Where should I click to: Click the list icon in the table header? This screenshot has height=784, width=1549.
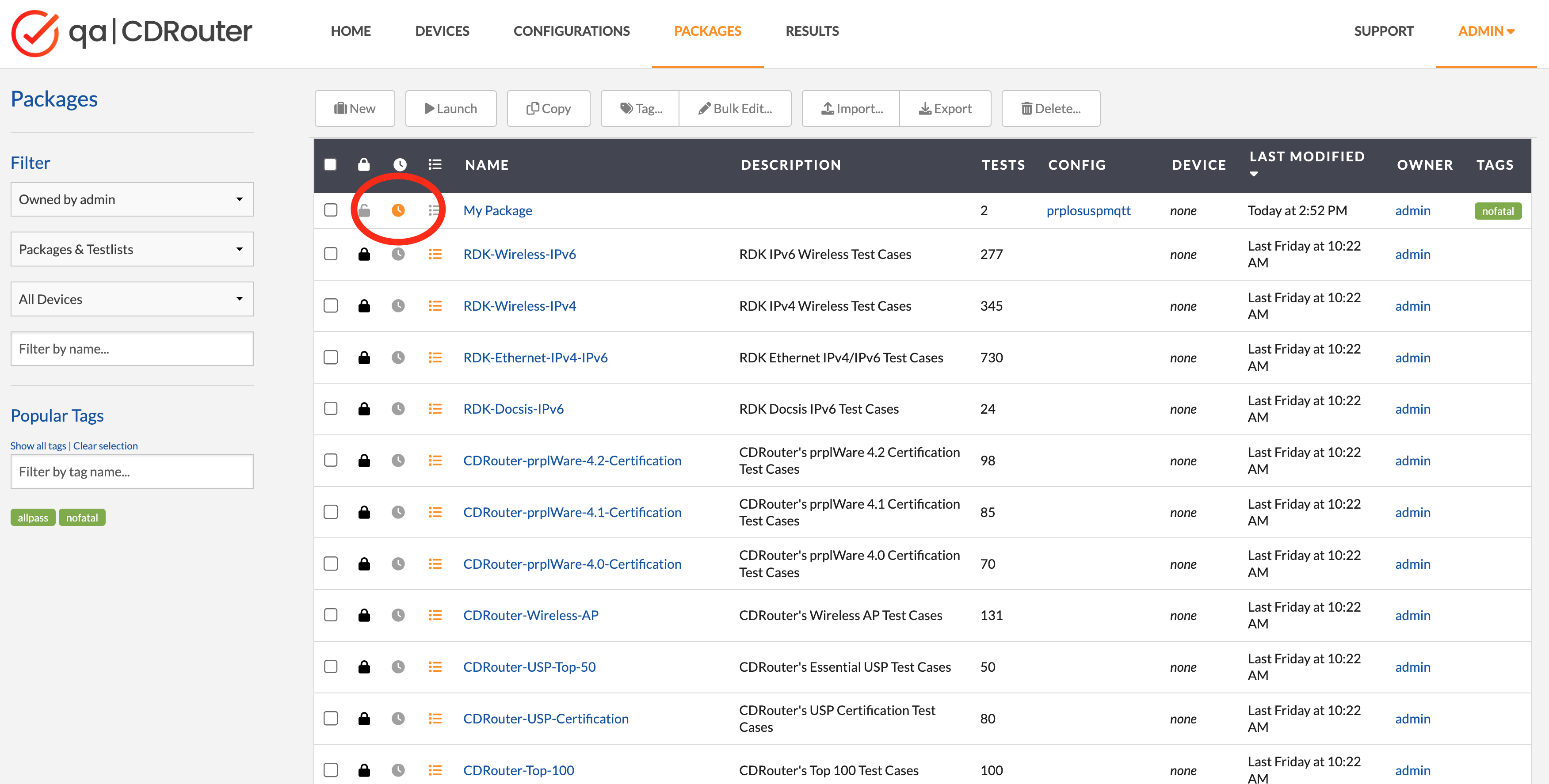pyautogui.click(x=435, y=164)
